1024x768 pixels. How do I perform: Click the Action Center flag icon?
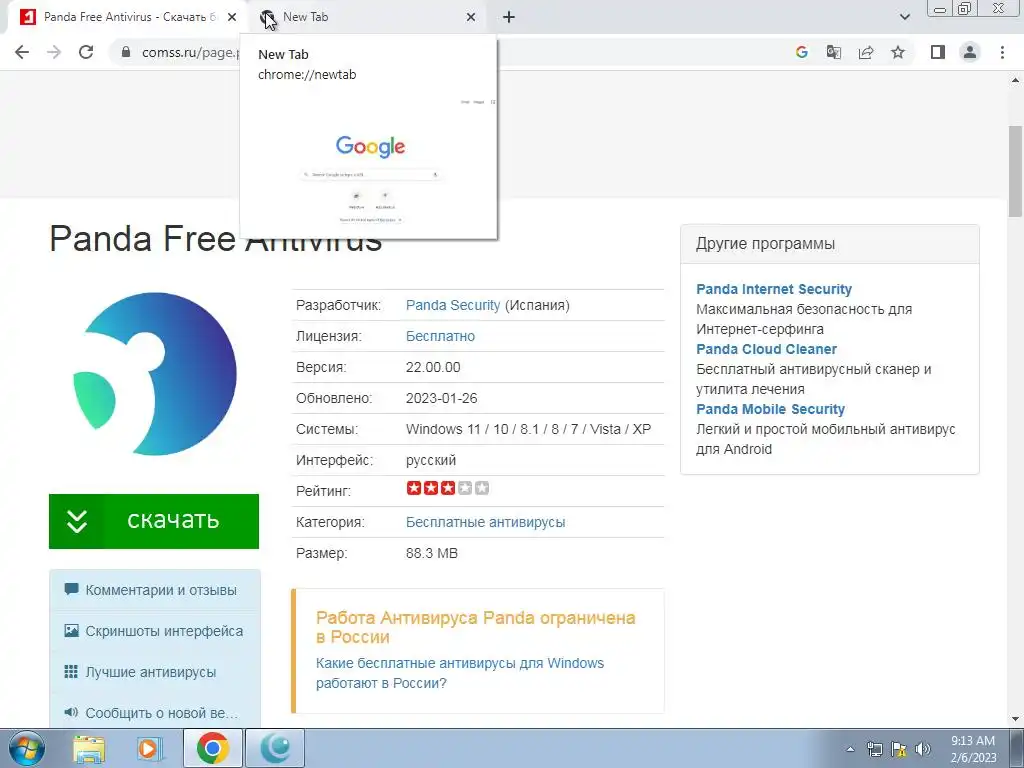(899, 749)
